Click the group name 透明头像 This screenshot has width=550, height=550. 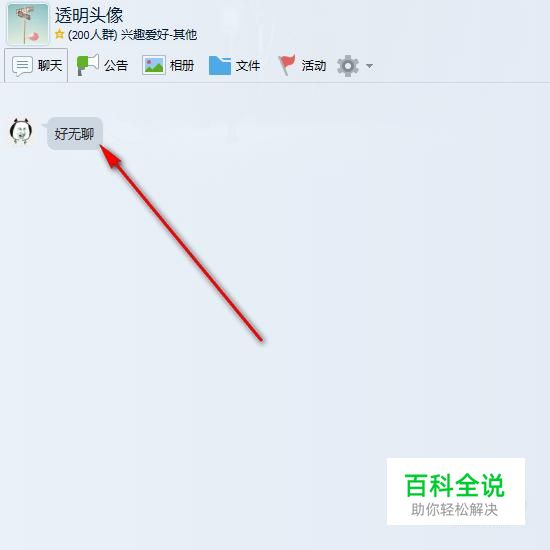pyautogui.click(x=89, y=15)
